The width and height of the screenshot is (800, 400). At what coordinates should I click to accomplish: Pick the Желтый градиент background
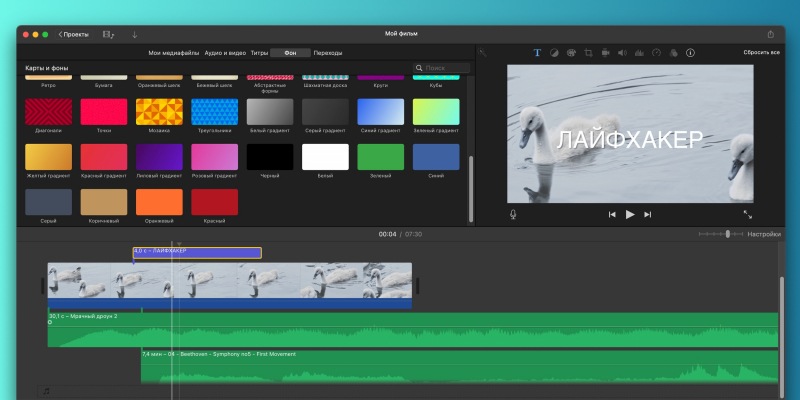pos(48,157)
